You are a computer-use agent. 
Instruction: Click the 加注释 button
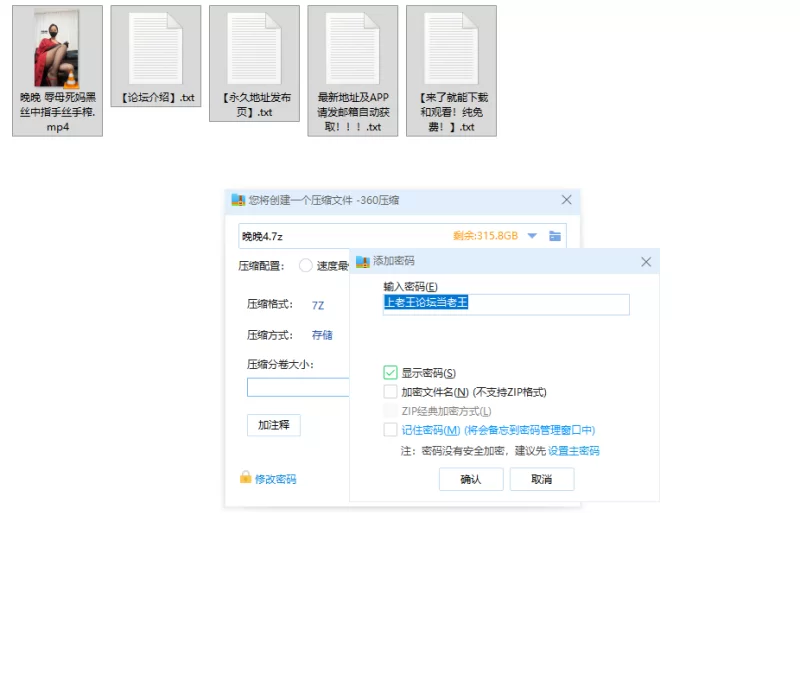pyautogui.click(x=274, y=425)
